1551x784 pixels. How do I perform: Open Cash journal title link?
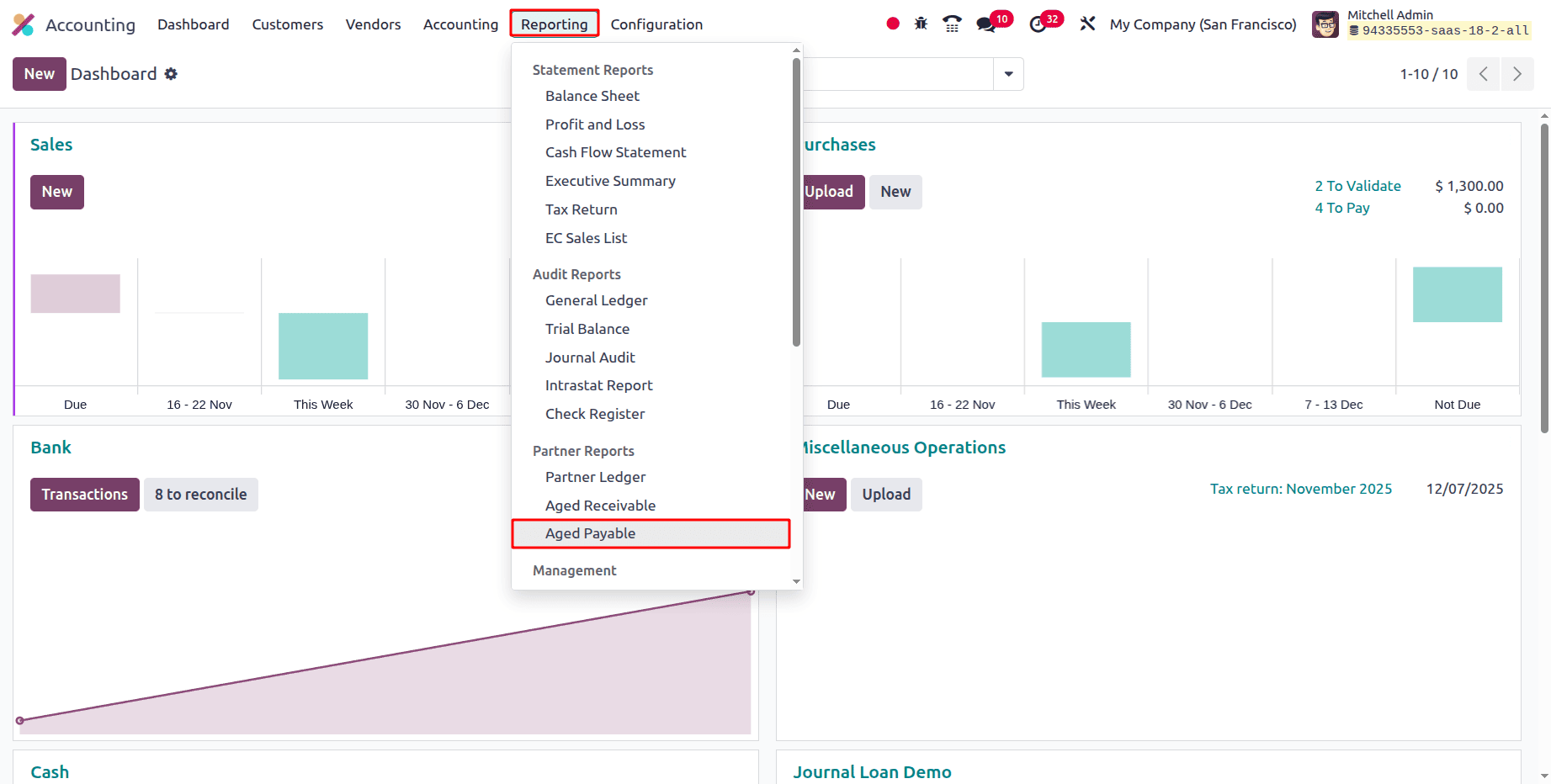click(50, 772)
